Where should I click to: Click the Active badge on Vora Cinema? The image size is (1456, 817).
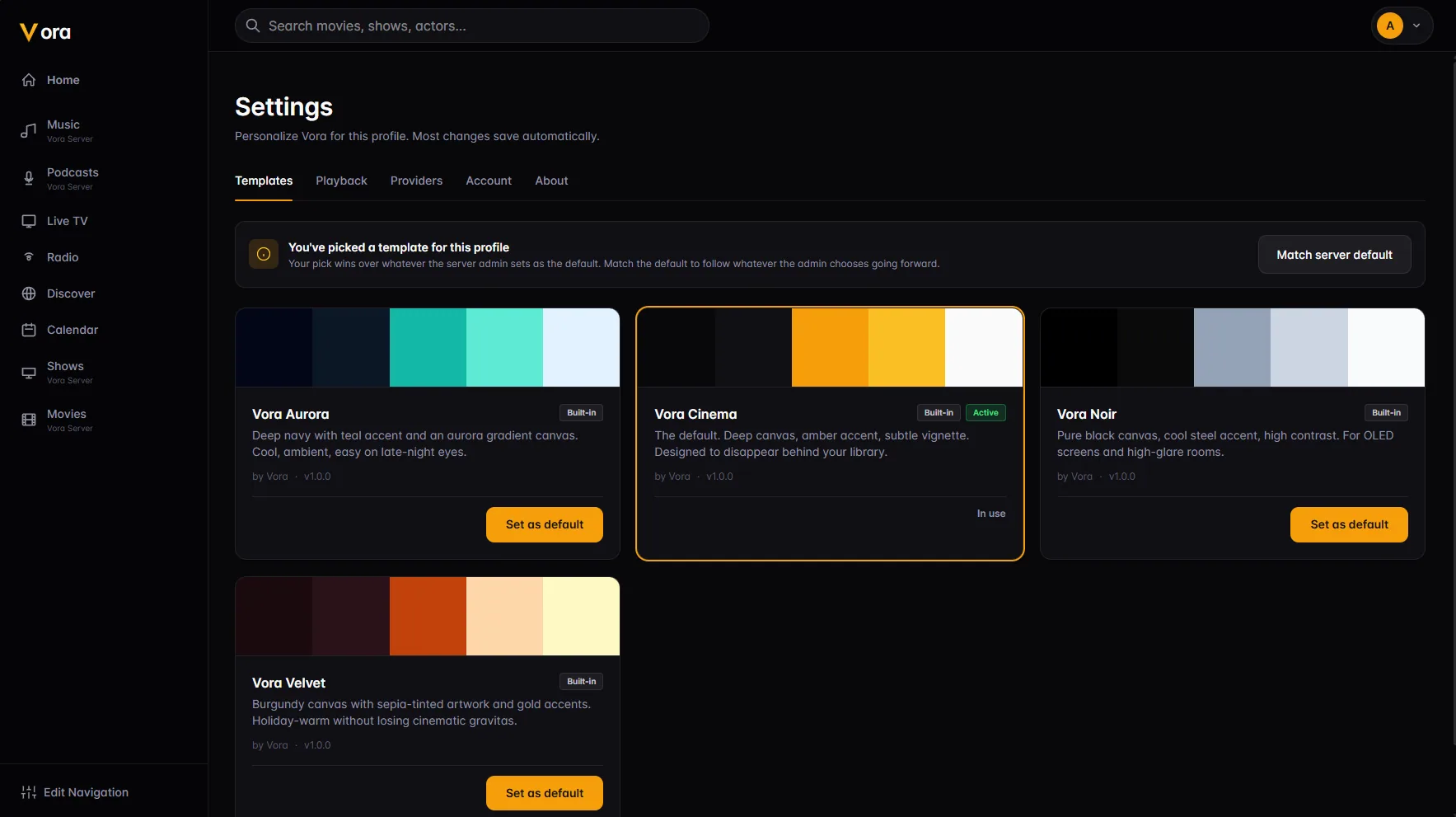click(x=985, y=413)
